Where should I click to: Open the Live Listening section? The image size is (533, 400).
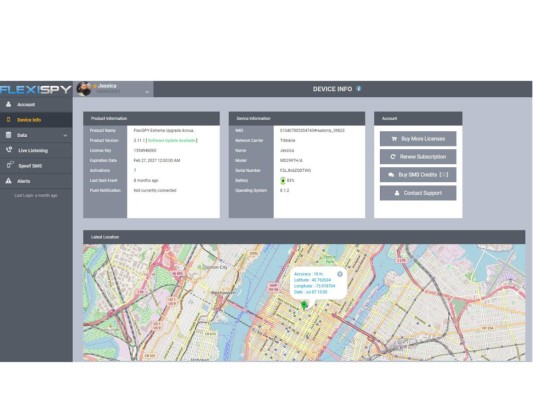click(36, 150)
